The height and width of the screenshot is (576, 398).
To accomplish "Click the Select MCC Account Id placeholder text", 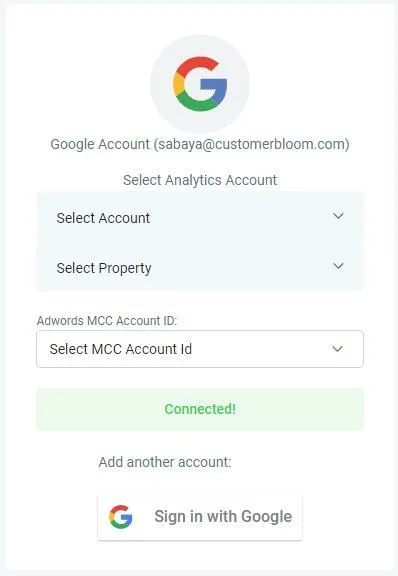I will point(121,349).
